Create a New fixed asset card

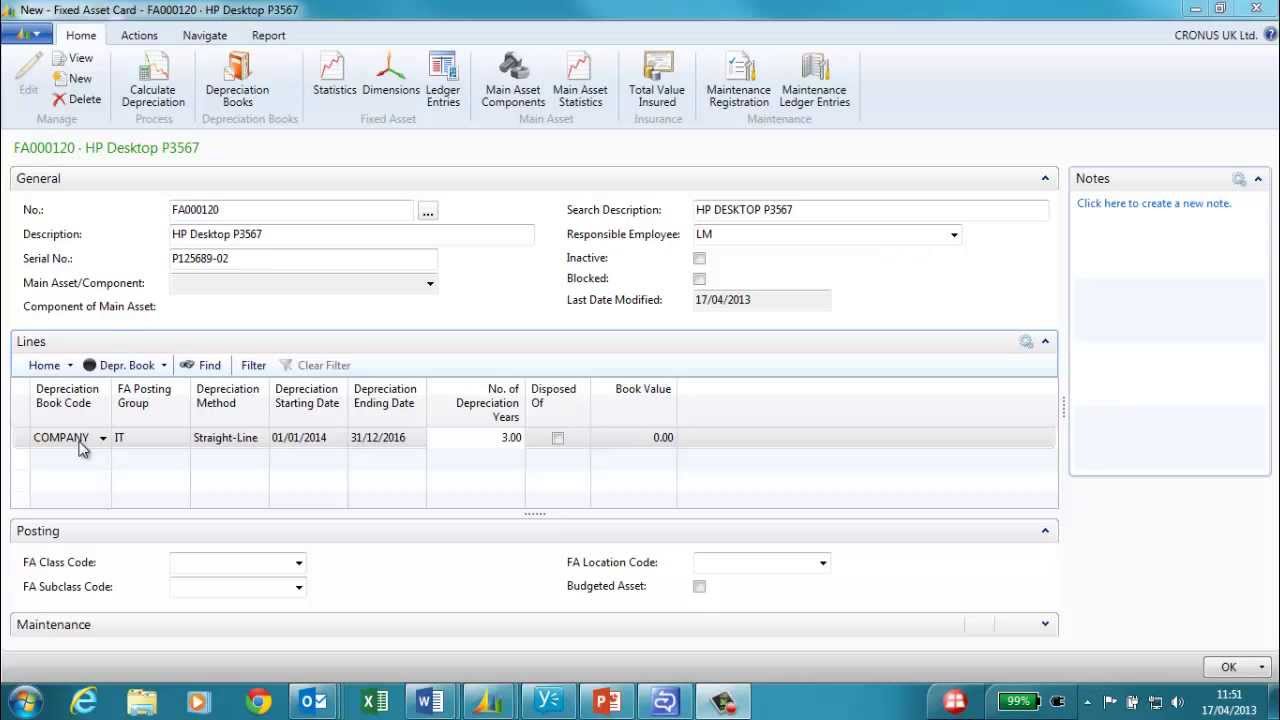72,78
